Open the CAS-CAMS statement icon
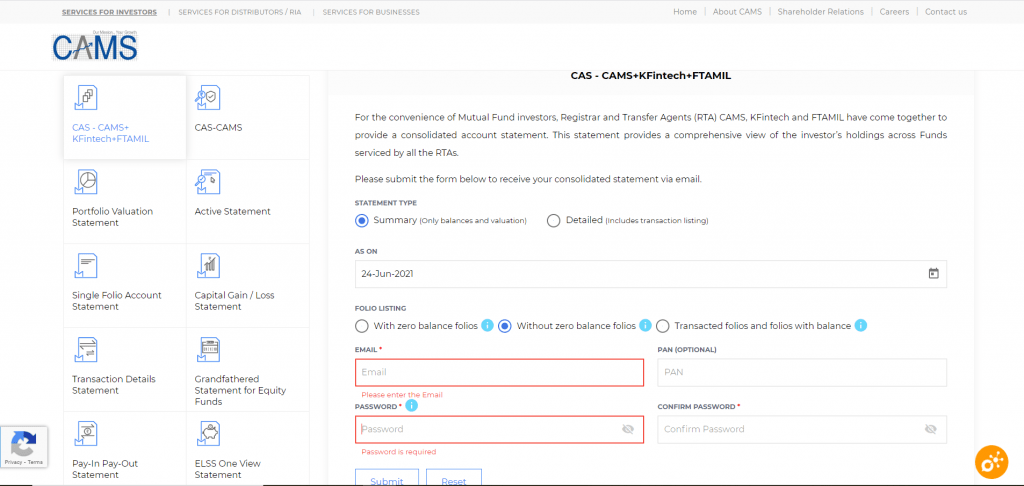 [208, 97]
